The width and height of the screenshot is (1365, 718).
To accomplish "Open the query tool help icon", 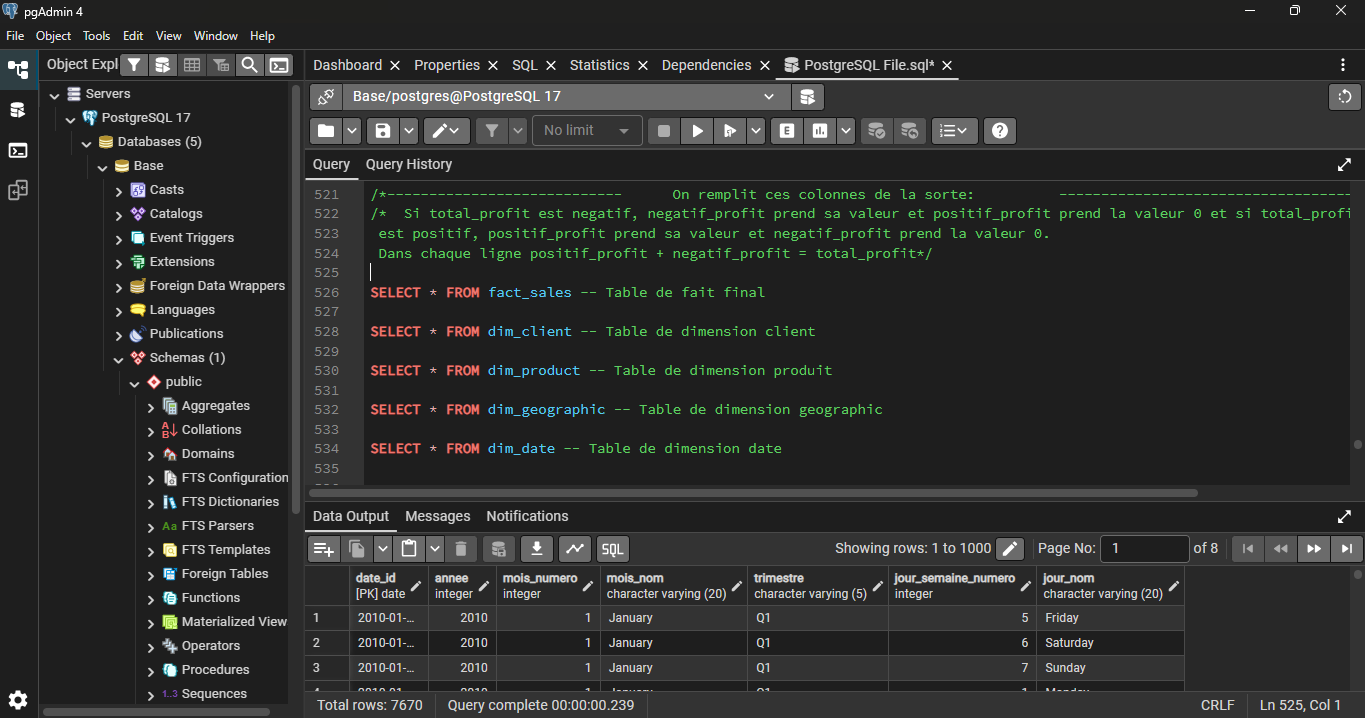I will [999, 131].
